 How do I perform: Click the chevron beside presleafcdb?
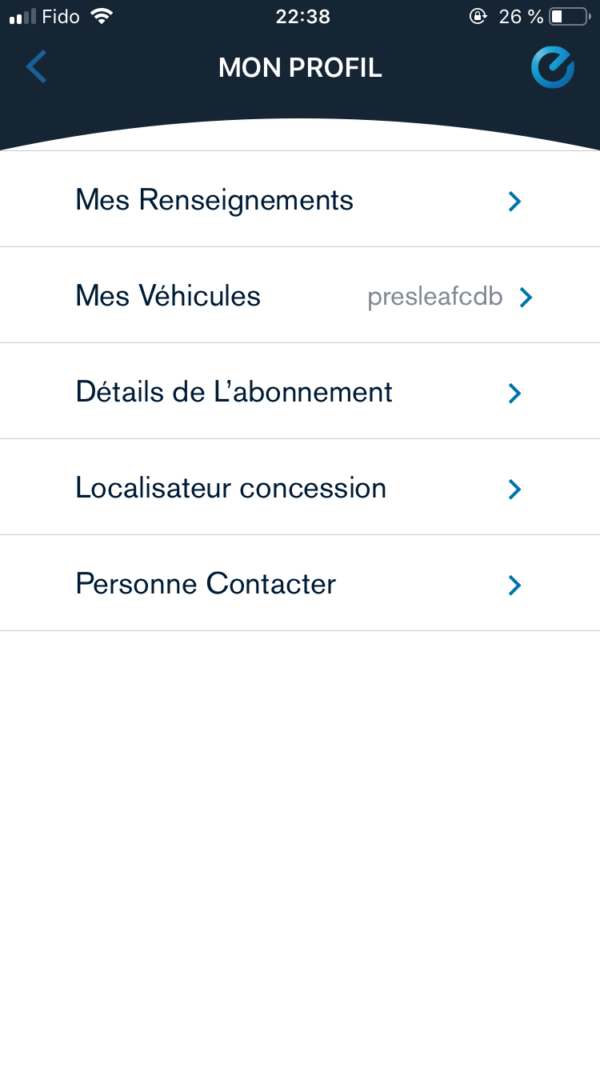point(526,297)
